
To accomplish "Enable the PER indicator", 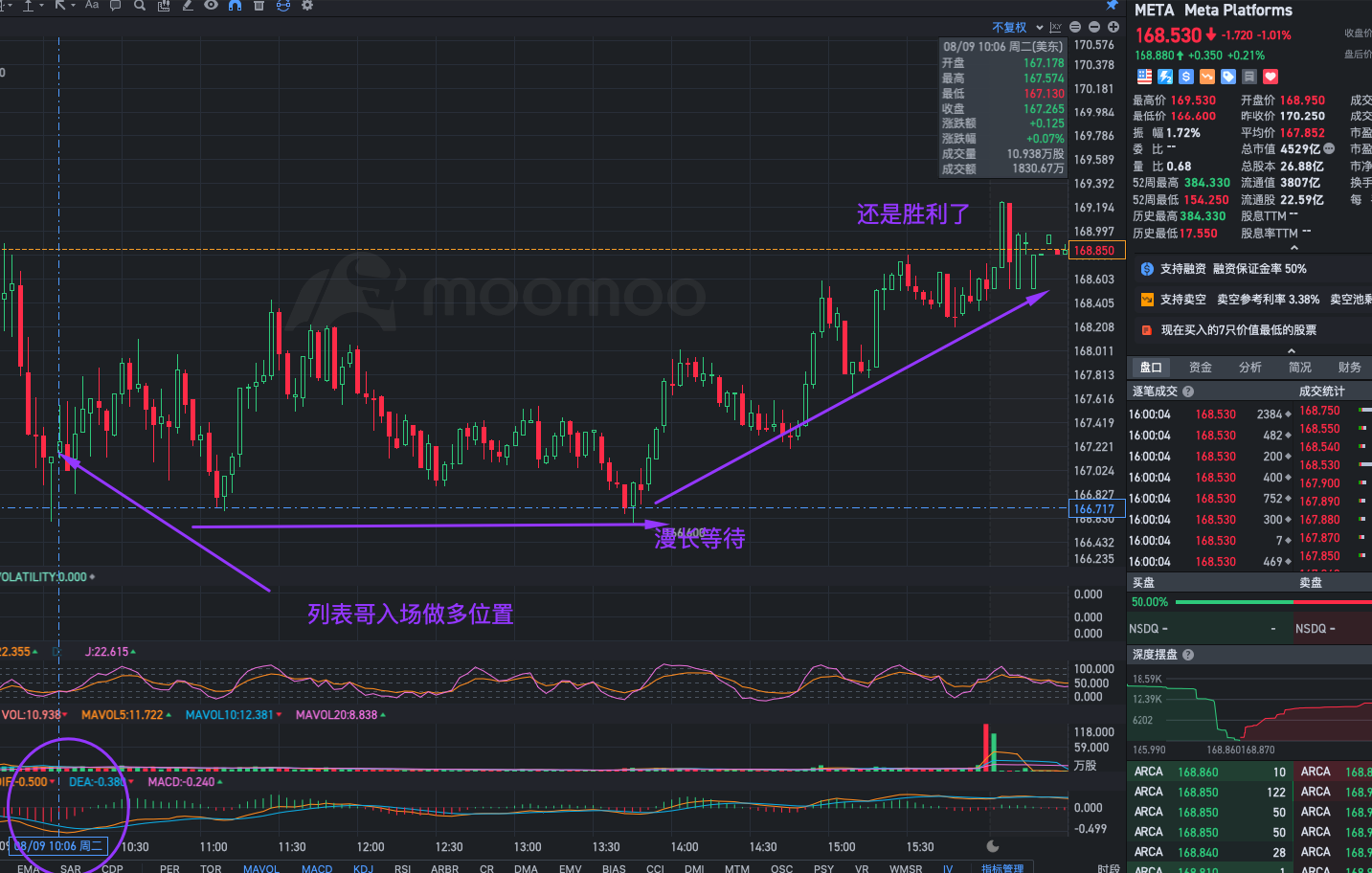I will pos(169,869).
